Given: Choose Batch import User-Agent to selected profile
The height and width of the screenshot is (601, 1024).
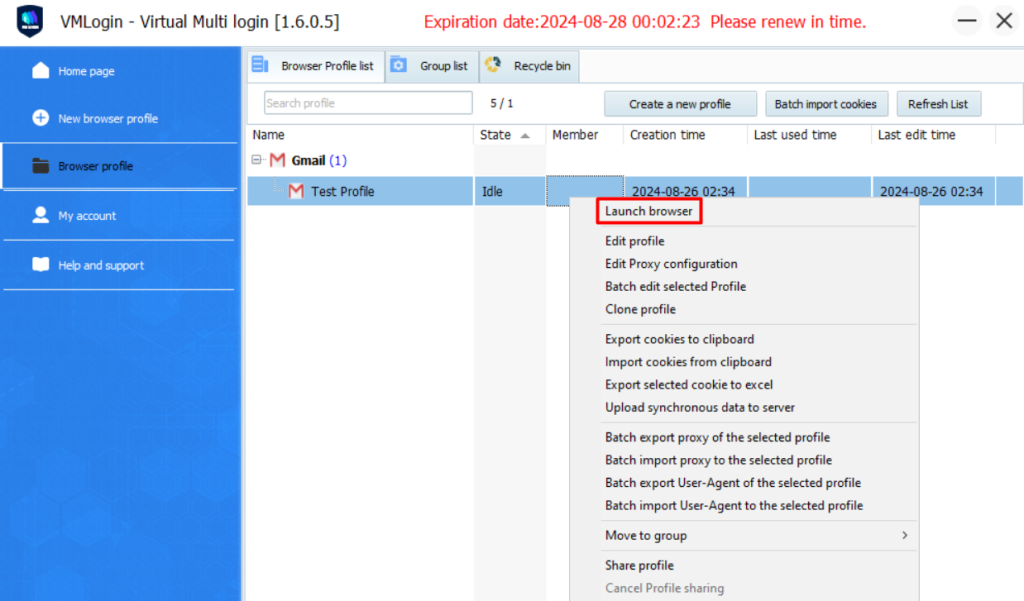Looking at the screenshot, I should [x=734, y=506].
